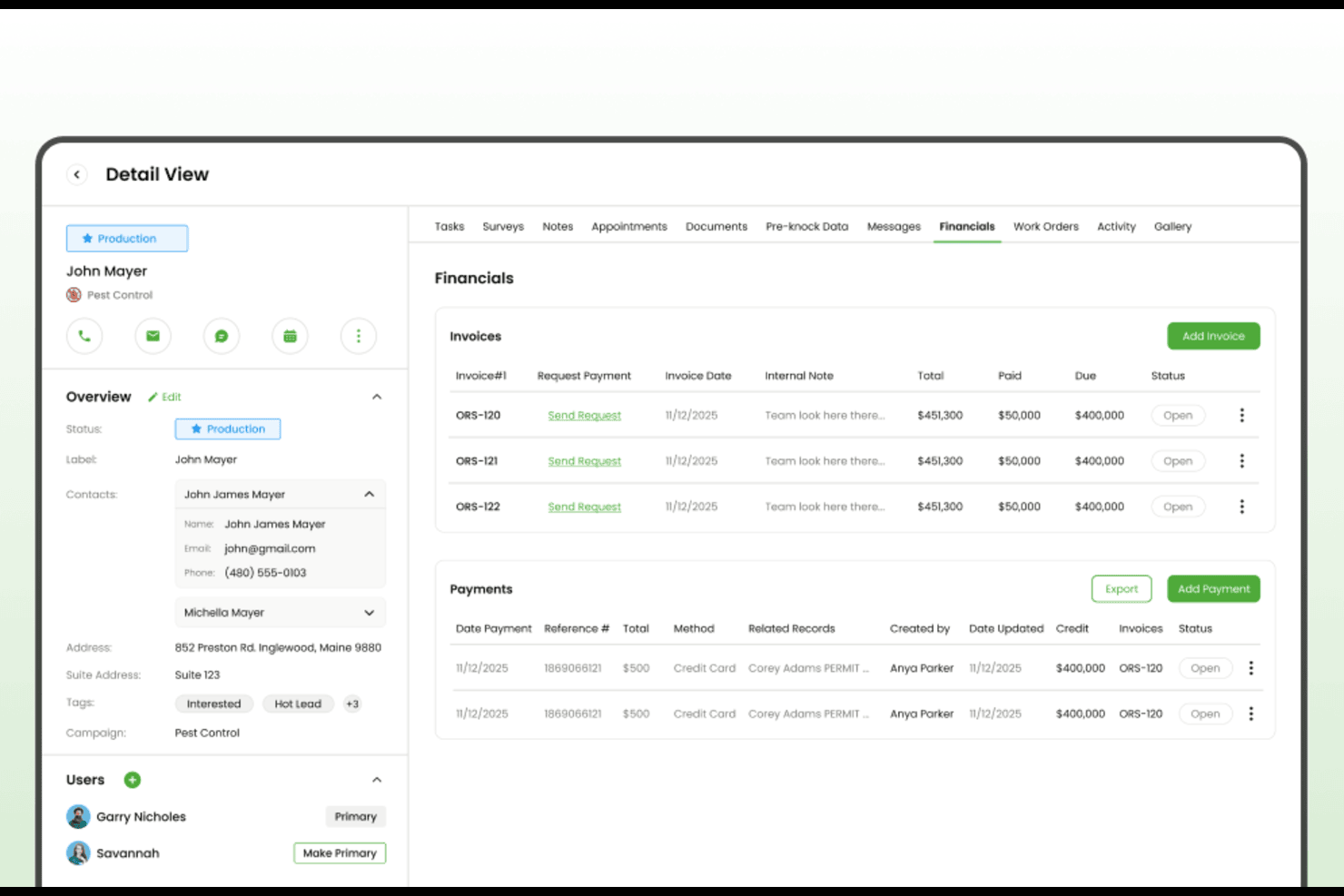Select the Hot Lead tag
Viewport: 1344px width, 896px height.
coord(298,704)
